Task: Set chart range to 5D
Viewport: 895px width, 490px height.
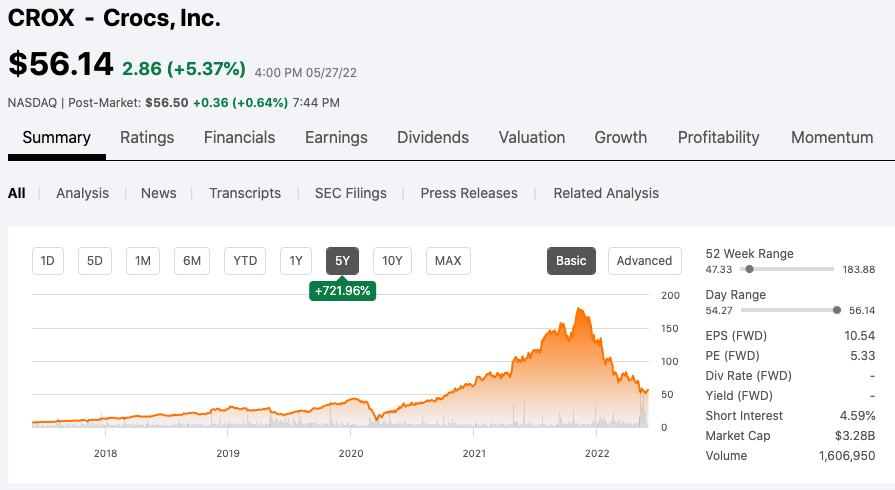Action: pos(95,261)
